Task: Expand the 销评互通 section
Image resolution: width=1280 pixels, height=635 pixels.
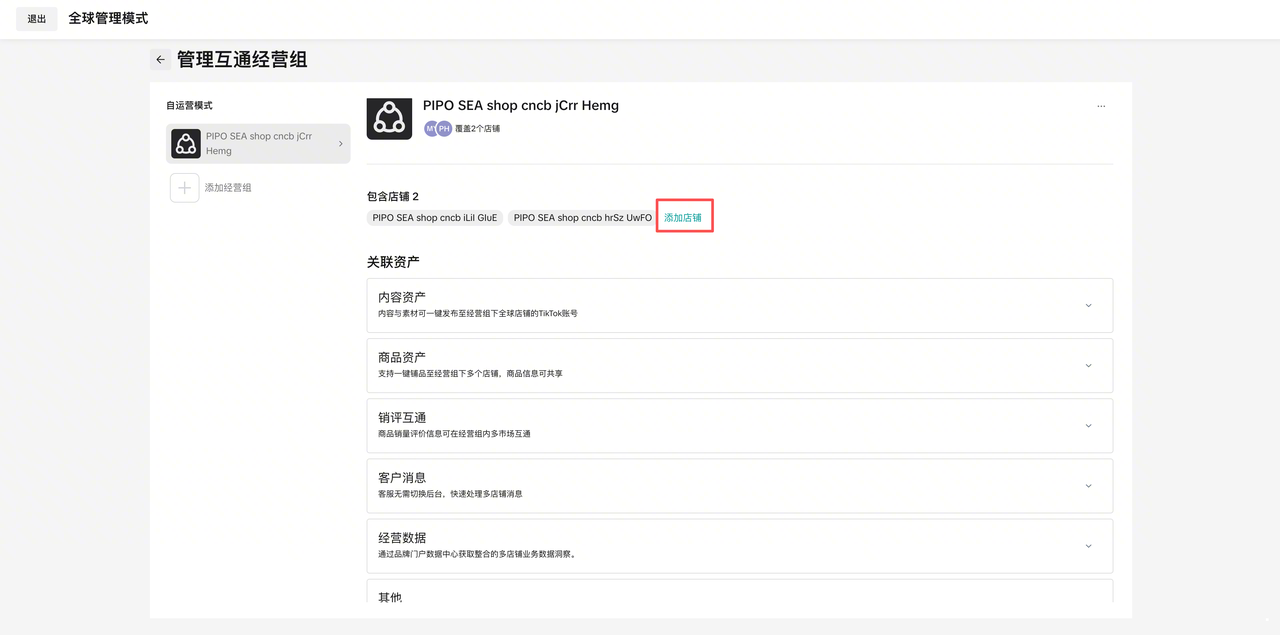Action: [1088, 425]
